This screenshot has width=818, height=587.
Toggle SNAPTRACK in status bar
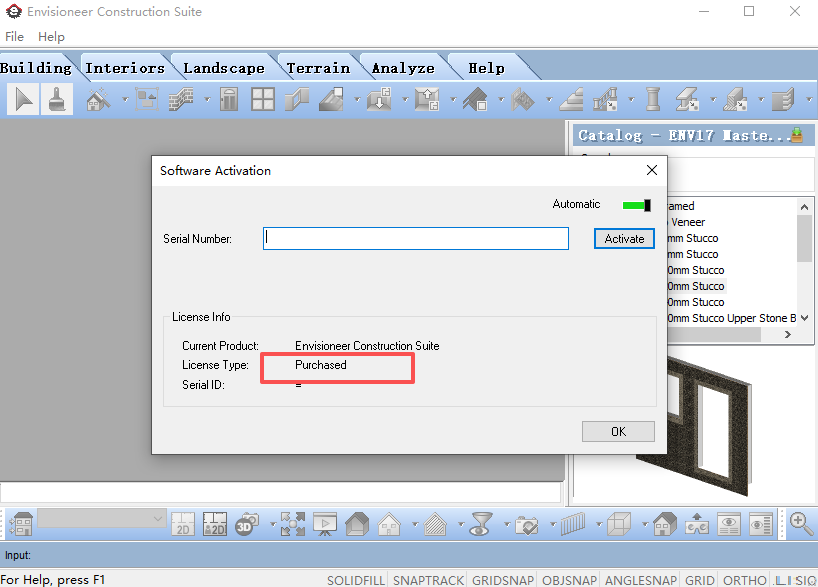(x=428, y=580)
